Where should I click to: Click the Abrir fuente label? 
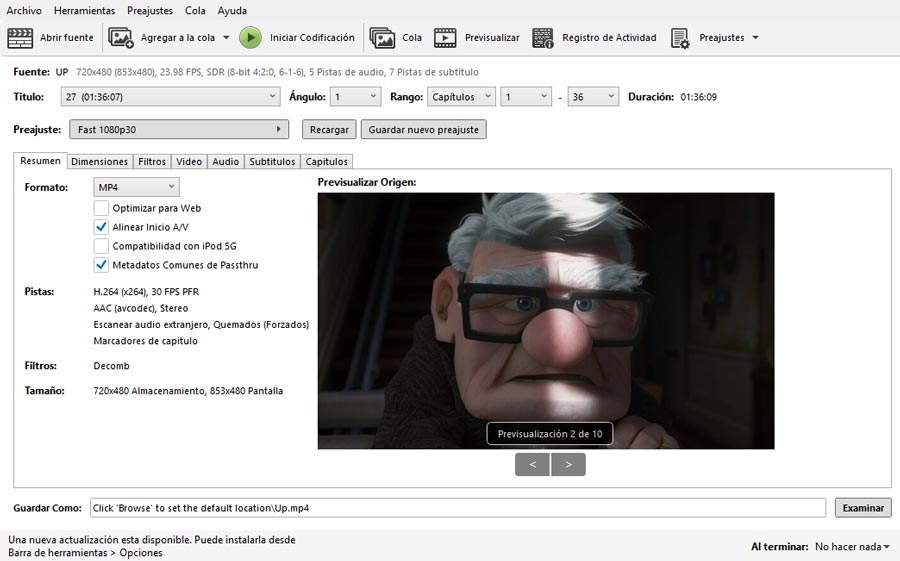pos(67,38)
